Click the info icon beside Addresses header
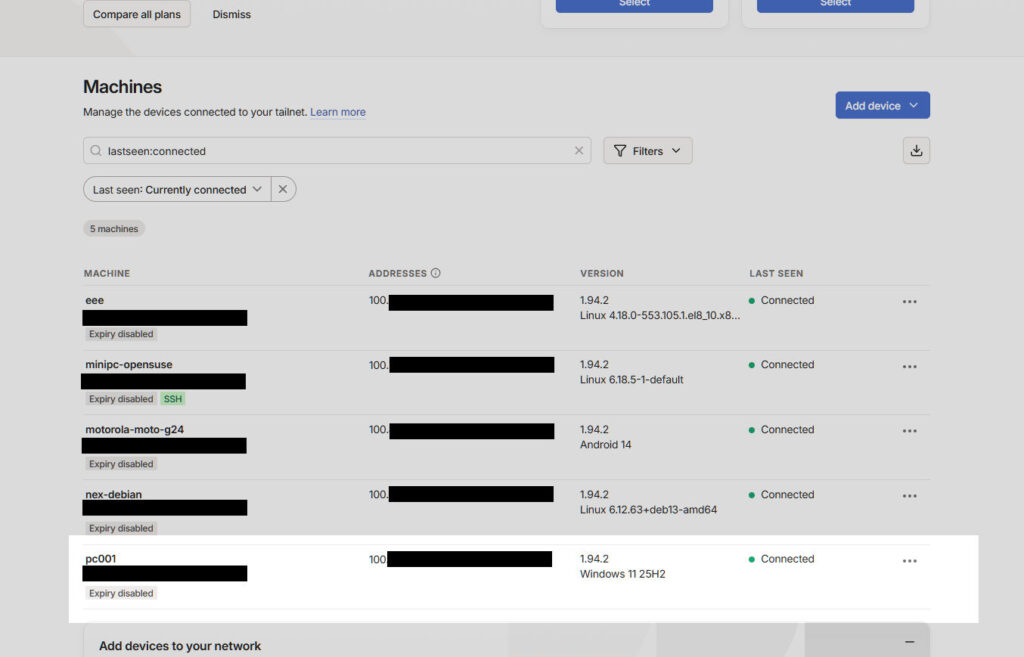 coord(436,273)
